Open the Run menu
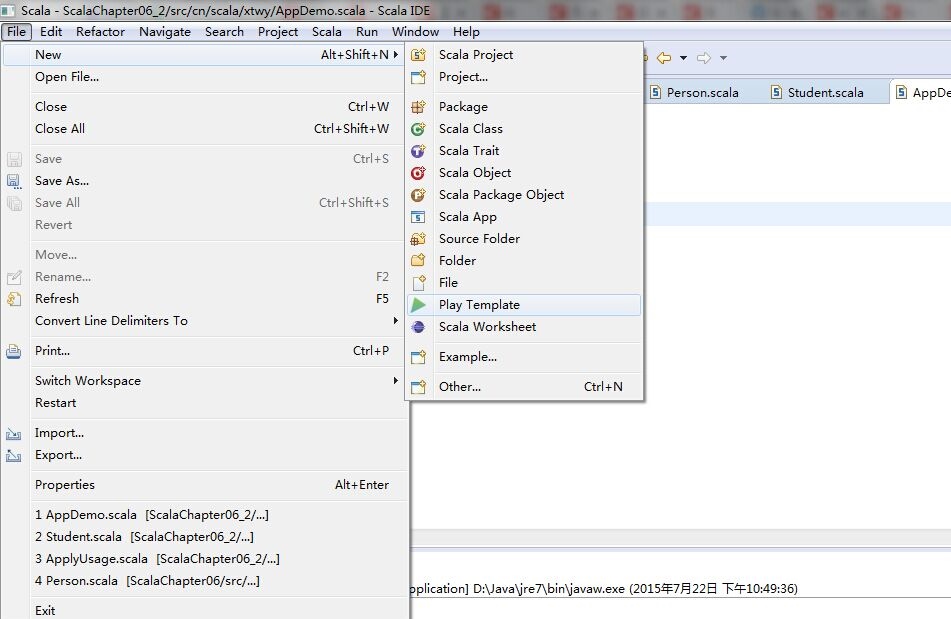This screenshot has width=951, height=619. [x=367, y=32]
